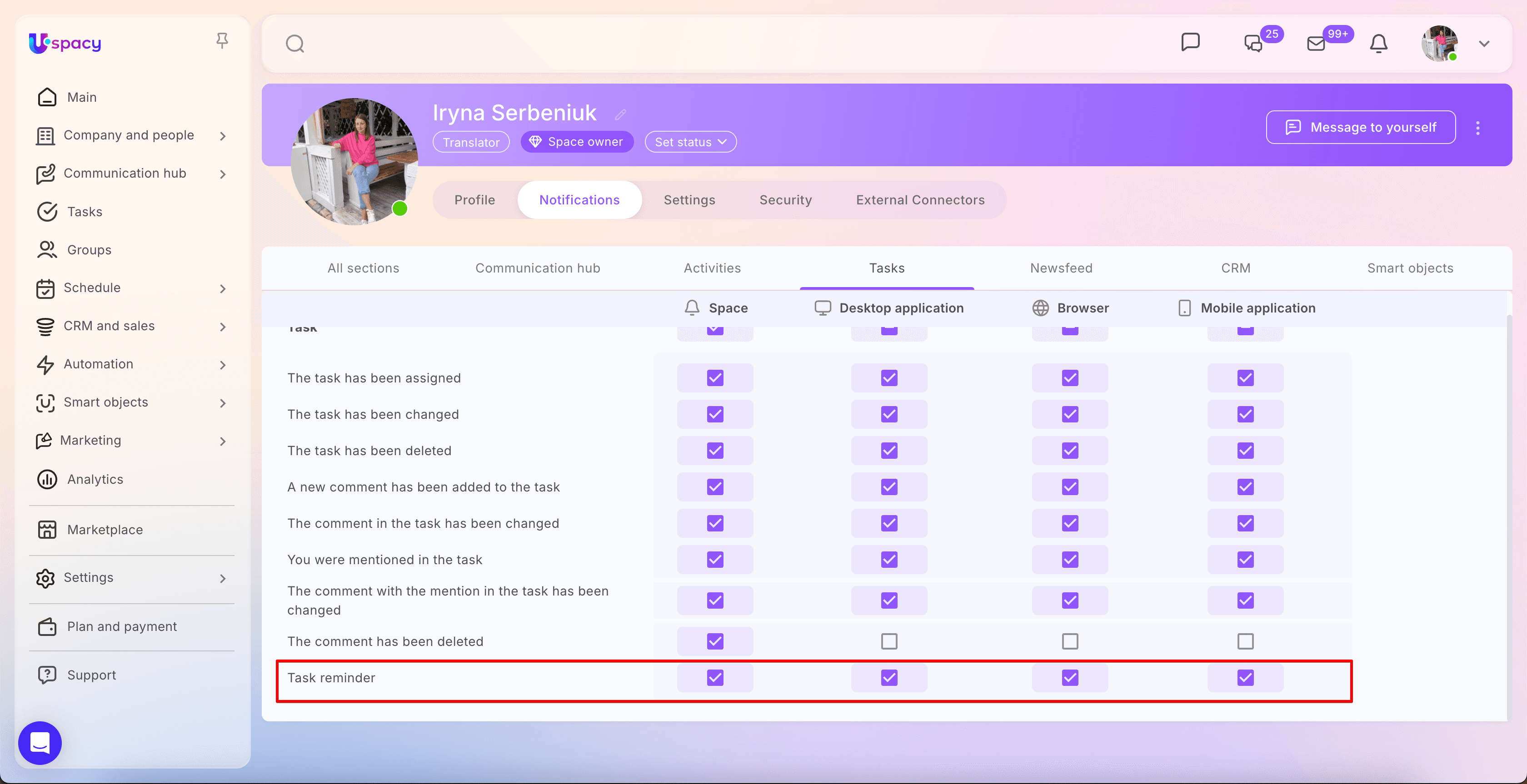Uncheck Space for The task has been assigned
This screenshot has width=1527, height=784.
coord(715,377)
